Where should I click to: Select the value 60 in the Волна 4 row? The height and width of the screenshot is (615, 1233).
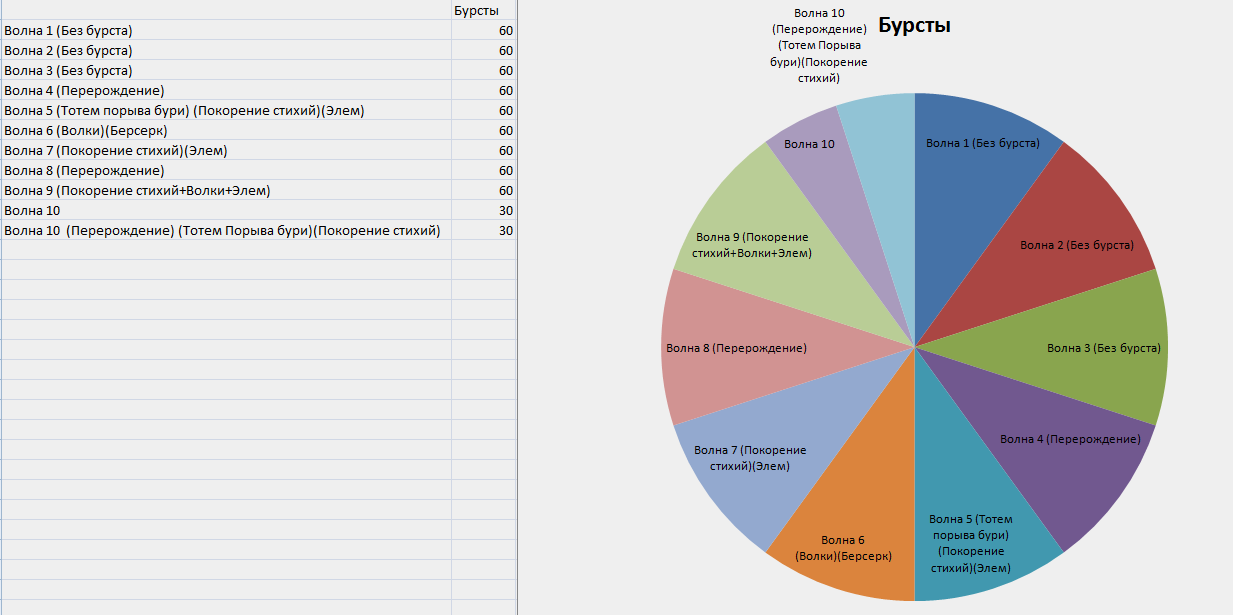pos(484,90)
